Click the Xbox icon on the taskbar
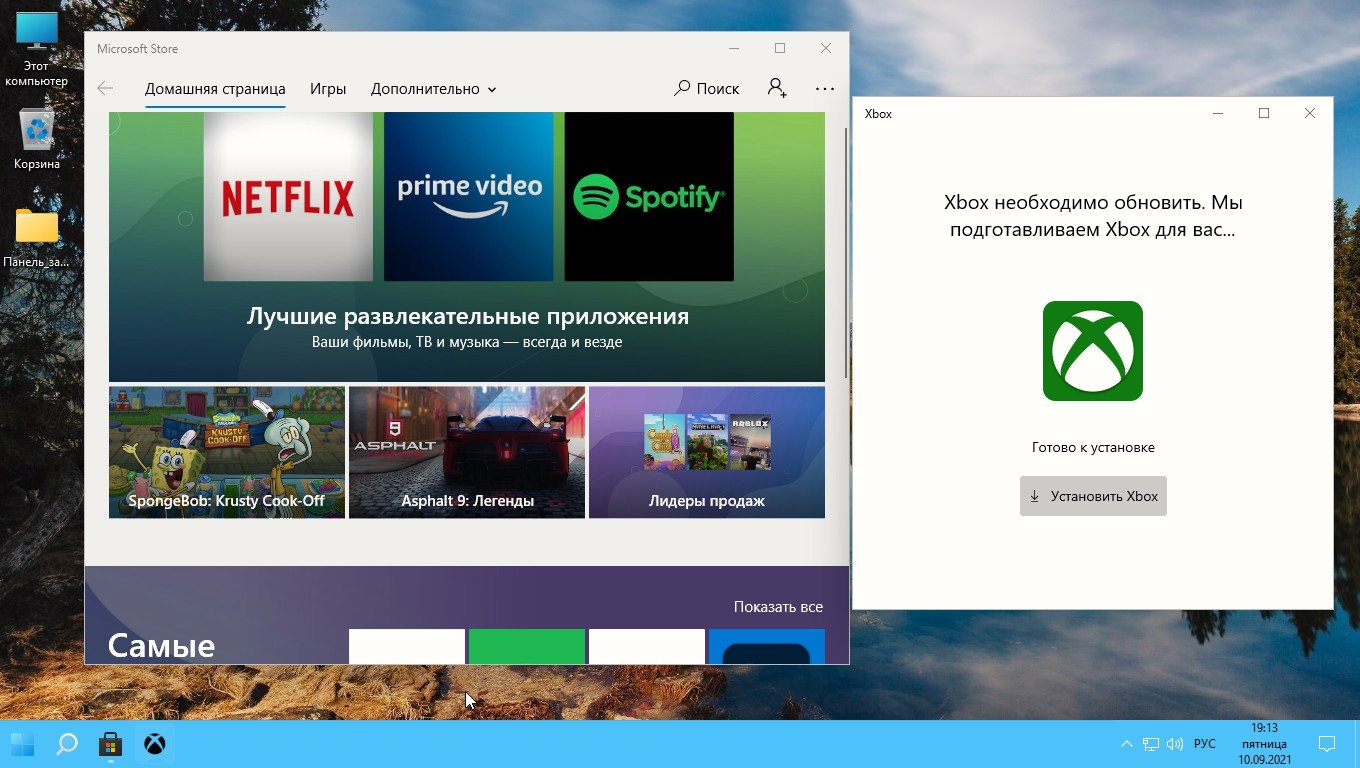Viewport: 1360px width, 768px height. tap(155, 744)
